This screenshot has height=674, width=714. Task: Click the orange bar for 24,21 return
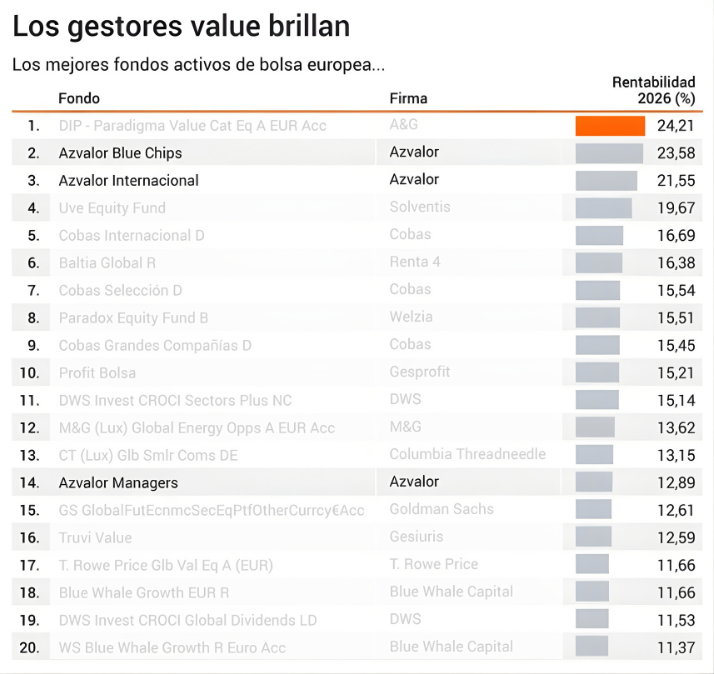point(610,126)
